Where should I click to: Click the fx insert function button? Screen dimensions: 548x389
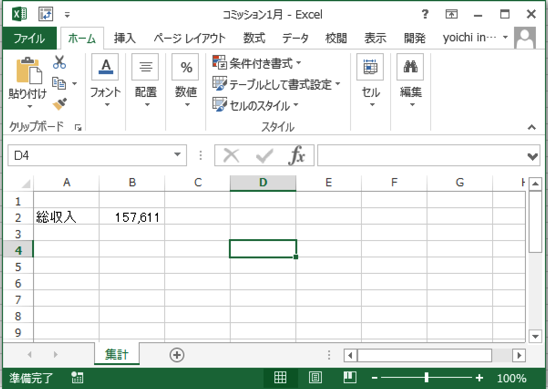click(297, 155)
